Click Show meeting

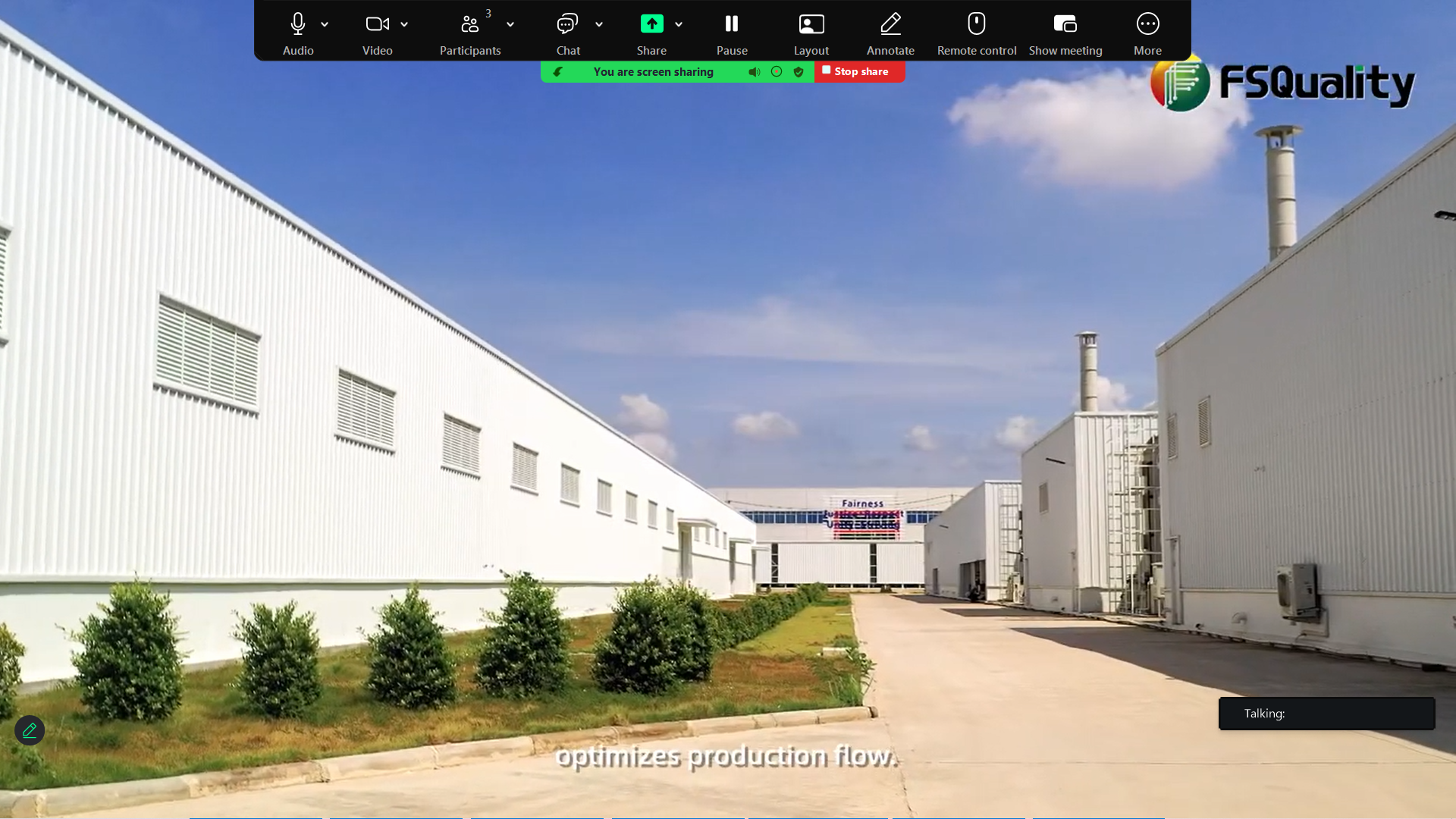tap(1065, 25)
